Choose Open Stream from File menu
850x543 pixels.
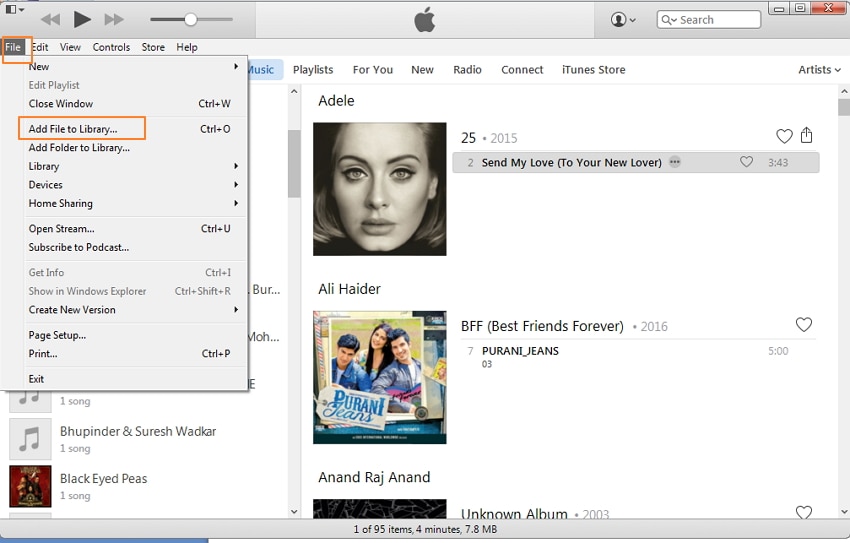[x=135, y=229]
